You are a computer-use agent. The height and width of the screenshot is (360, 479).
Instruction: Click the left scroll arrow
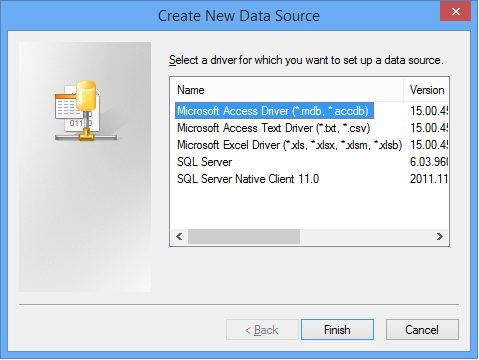[179, 236]
